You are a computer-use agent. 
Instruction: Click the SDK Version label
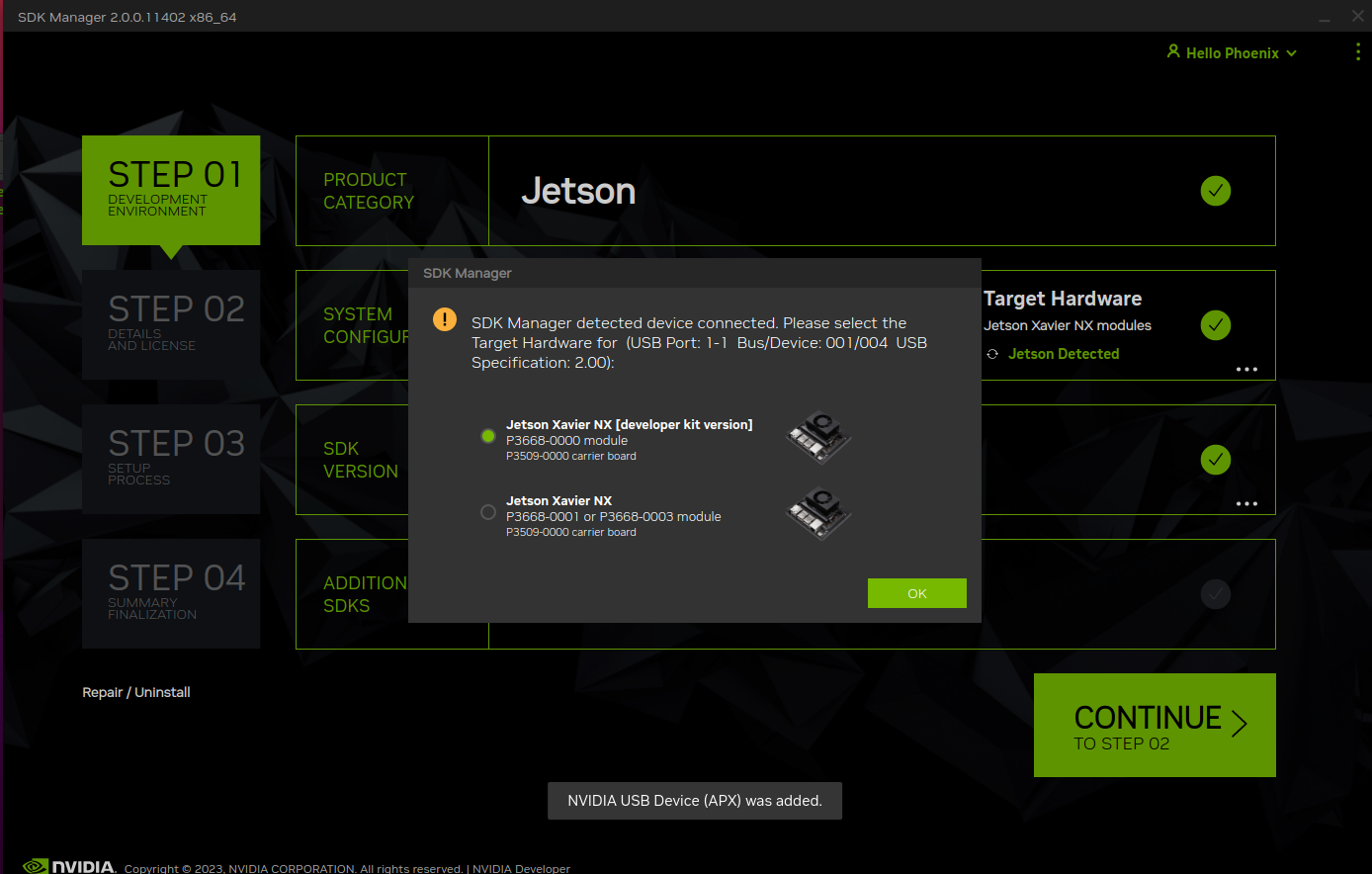[x=361, y=460]
